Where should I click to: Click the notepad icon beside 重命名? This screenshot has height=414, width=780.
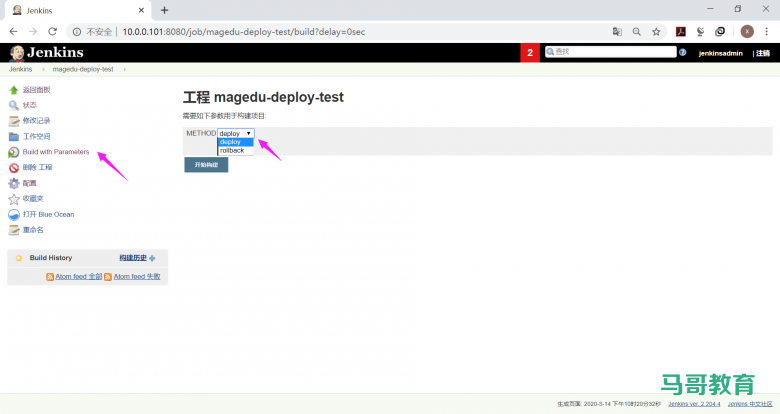point(14,230)
